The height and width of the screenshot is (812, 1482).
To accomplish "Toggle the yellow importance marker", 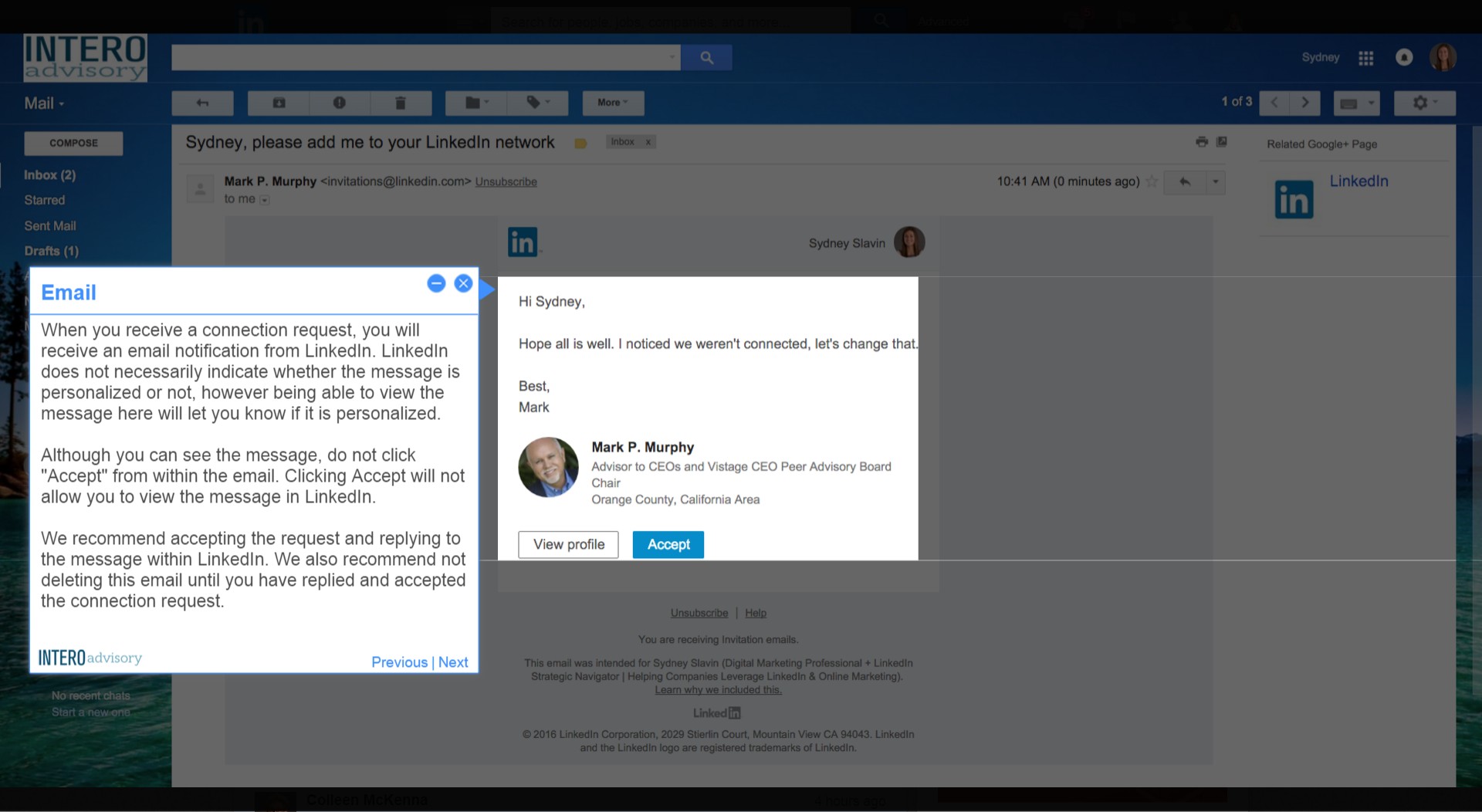I will pos(580,143).
